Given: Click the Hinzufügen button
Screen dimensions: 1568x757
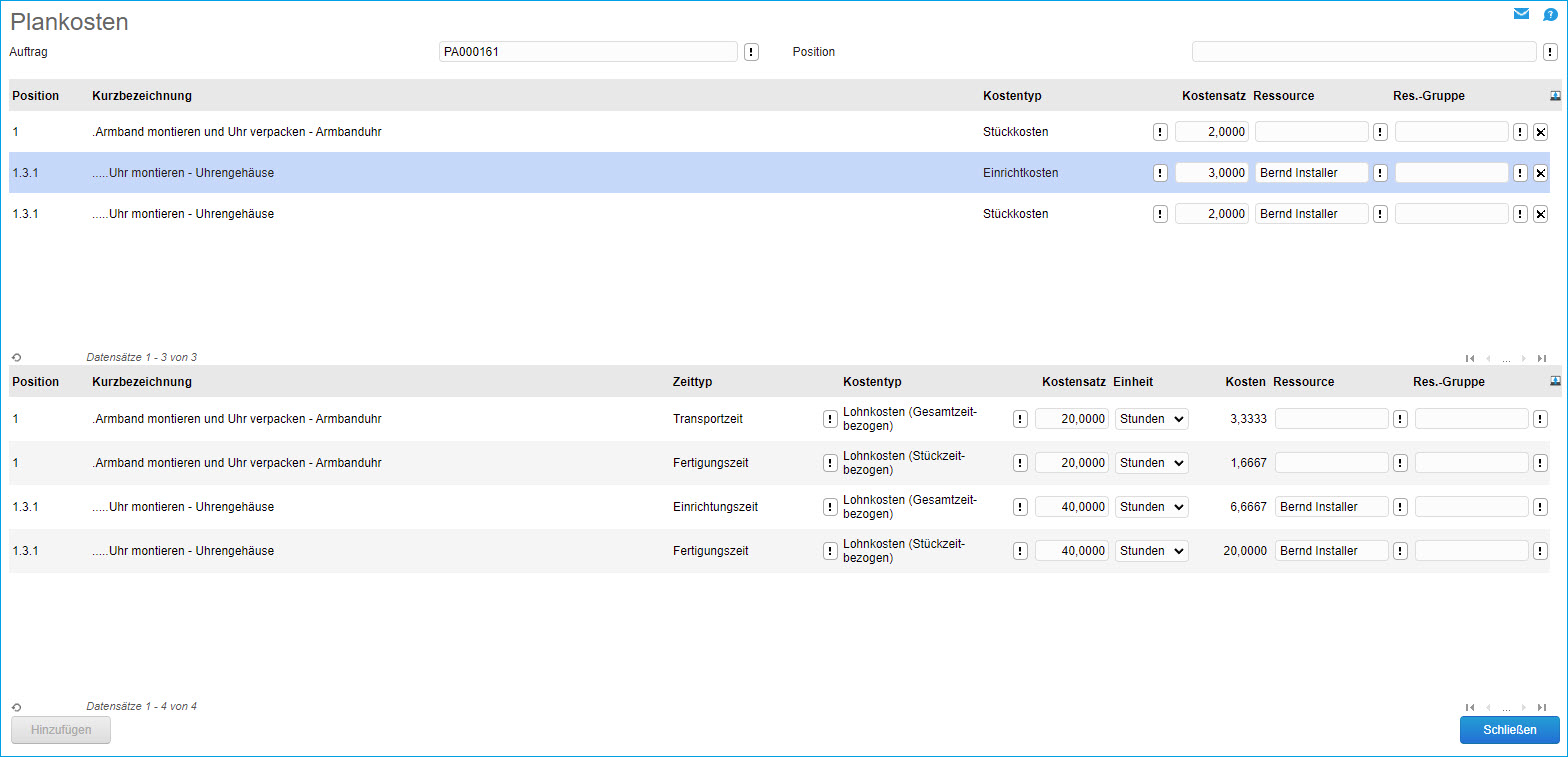Looking at the screenshot, I should pyautogui.click(x=61, y=730).
